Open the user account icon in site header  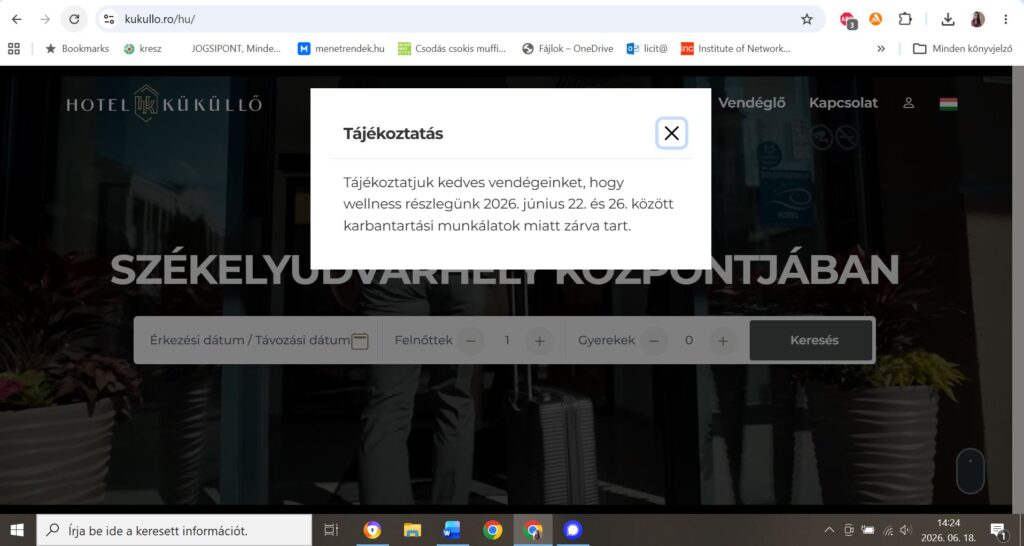pyautogui.click(x=908, y=103)
